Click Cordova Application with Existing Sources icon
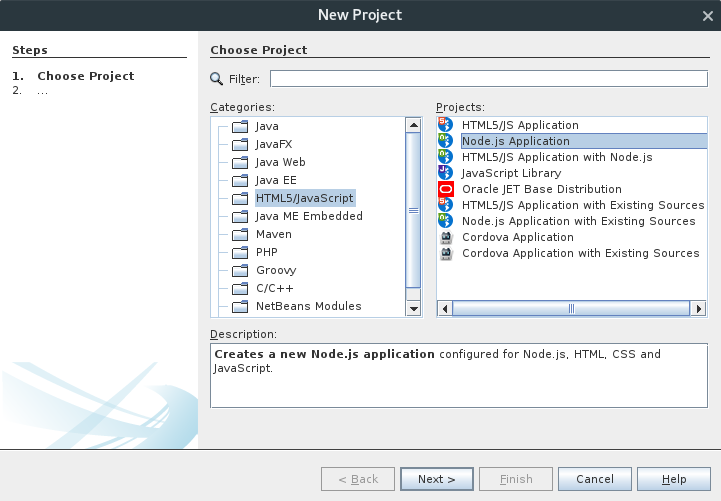This screenshot has width=721, height=501. (x=446, y=253)
